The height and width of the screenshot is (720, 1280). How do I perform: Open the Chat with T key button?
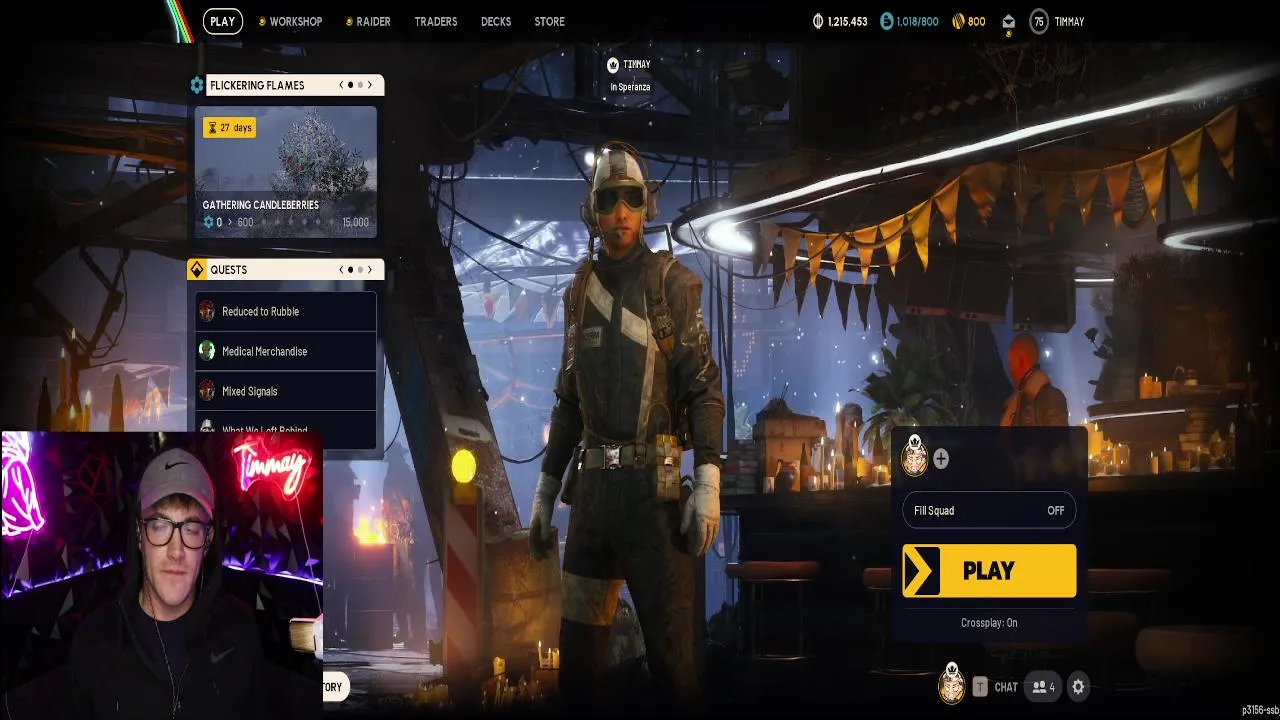995,687
